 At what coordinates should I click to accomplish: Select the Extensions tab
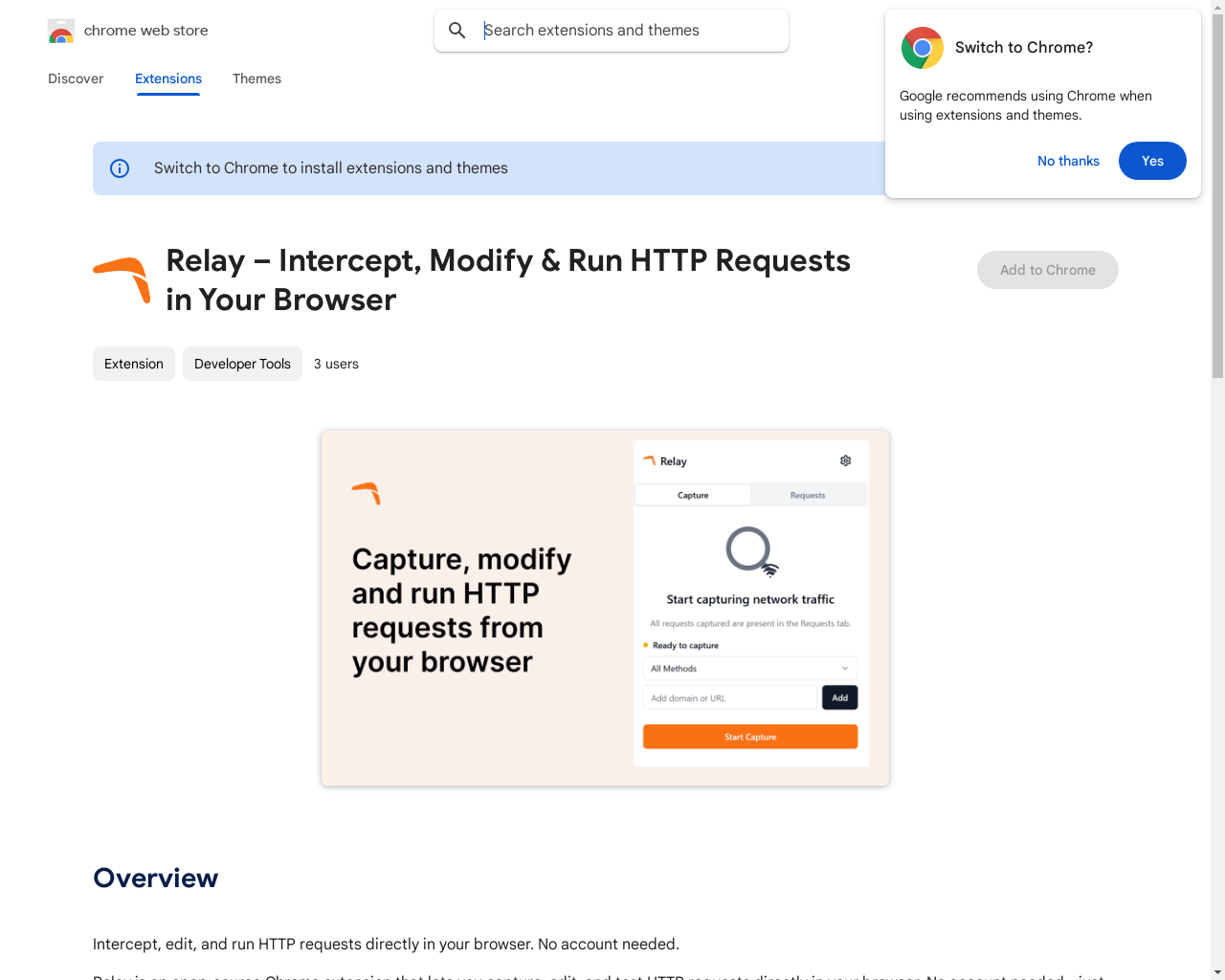168,78
